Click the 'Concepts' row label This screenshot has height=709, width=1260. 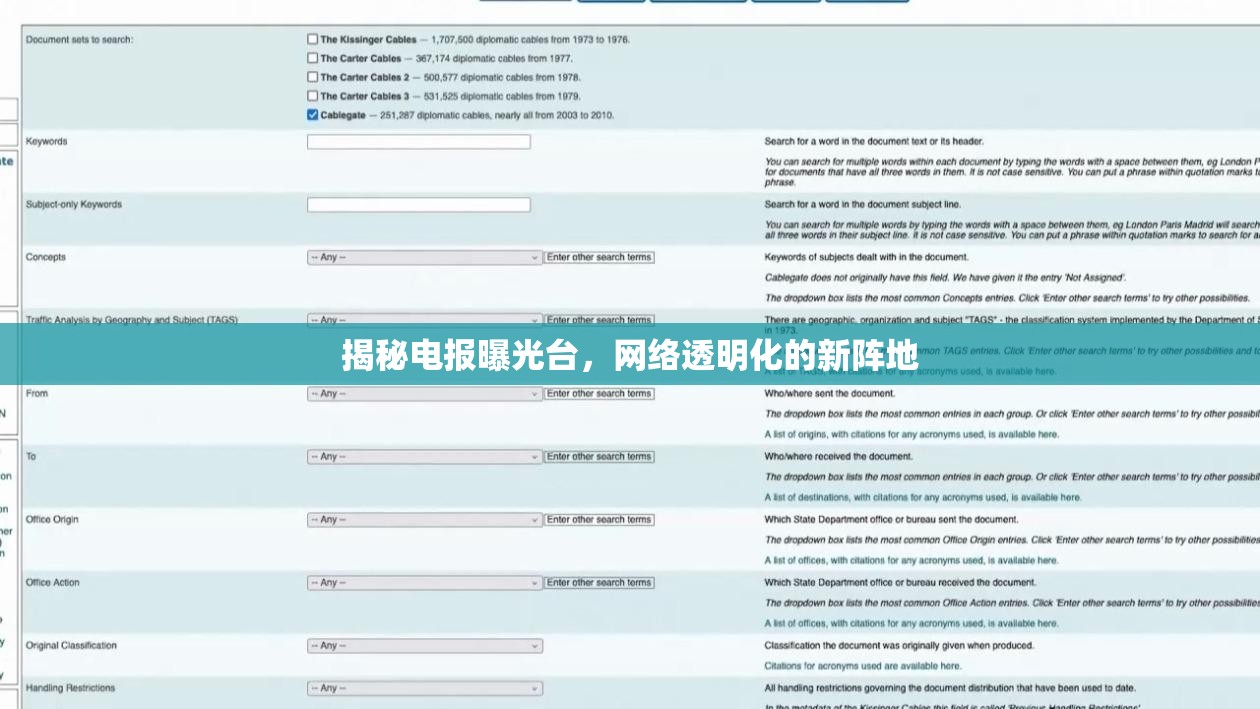[x=46, y=257]
